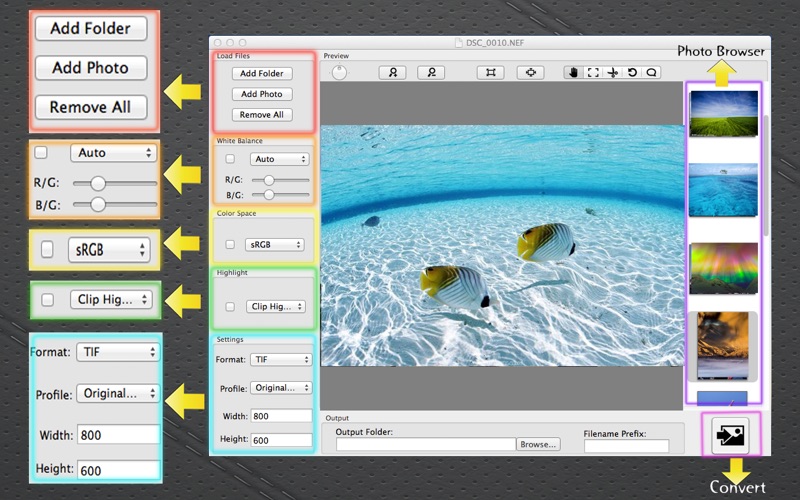Click the enlarged R/G slider in the callout

(x=115, y=183)
